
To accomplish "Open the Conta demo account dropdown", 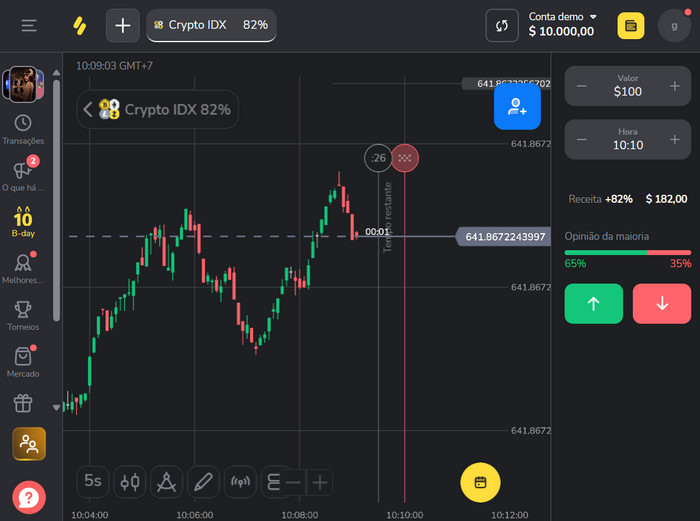I will coord(562,17).
